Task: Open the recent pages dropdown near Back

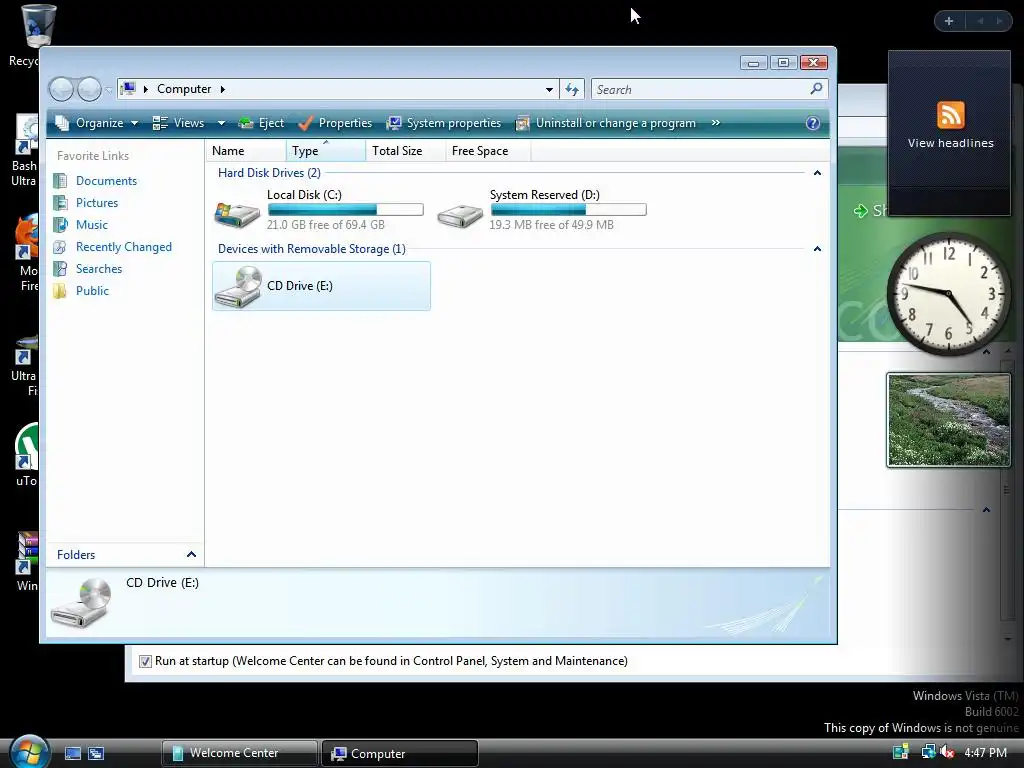Action: tap(108, 89)
